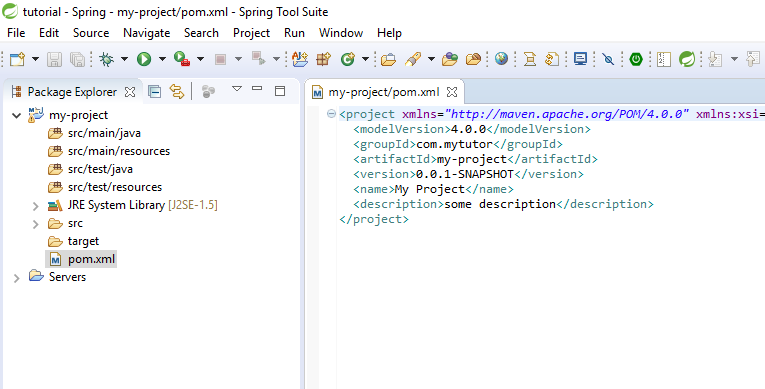Click the com.mytutor groupId text
765x389 pixels.
[x=455, y=144]
